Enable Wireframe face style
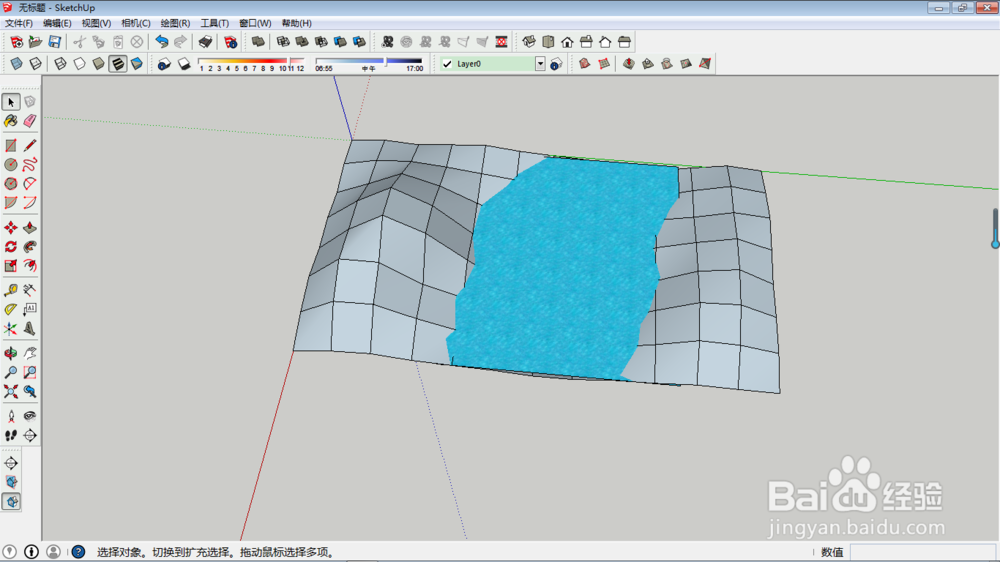Viewport: 1000px width, 562px height. click(x=61, y=64)
